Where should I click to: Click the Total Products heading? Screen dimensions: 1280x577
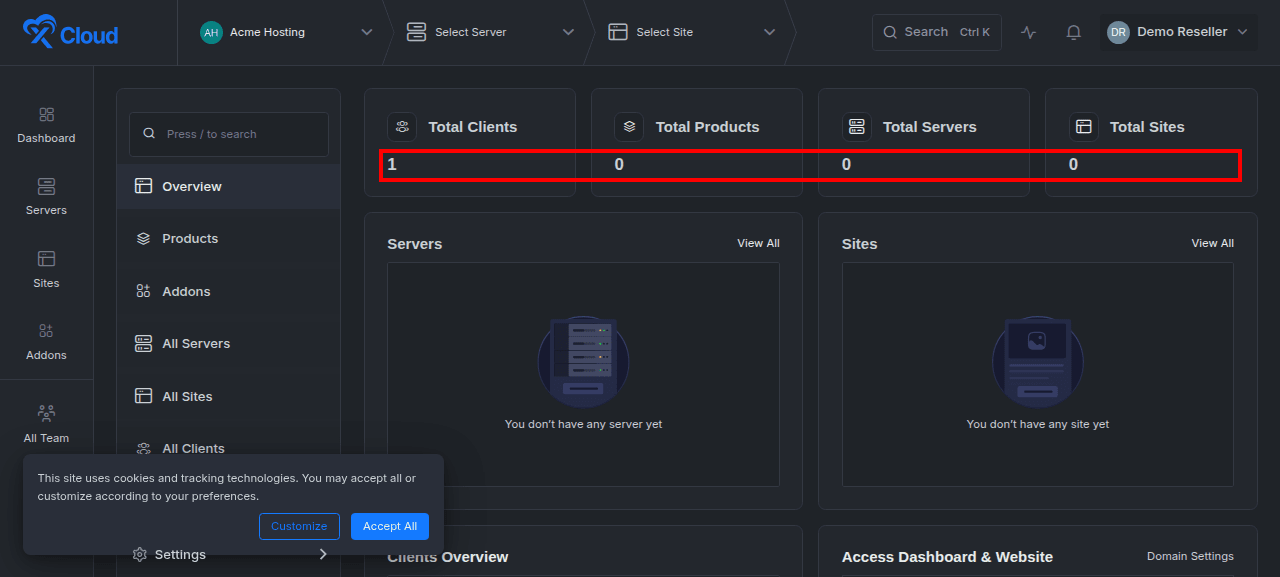coord(707,127)
